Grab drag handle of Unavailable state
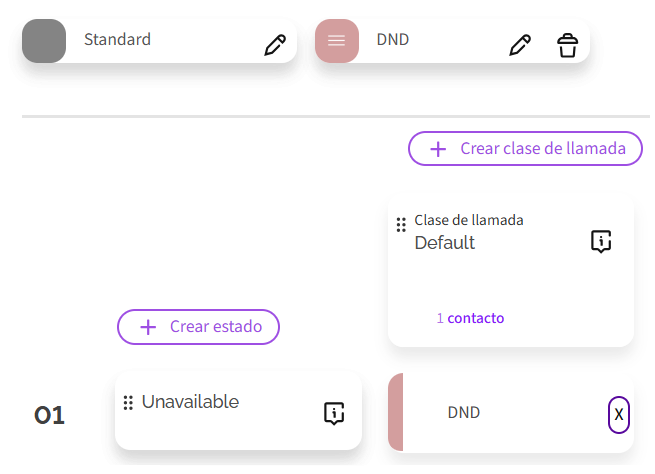The image size is (655, 474). click(128, 403)
